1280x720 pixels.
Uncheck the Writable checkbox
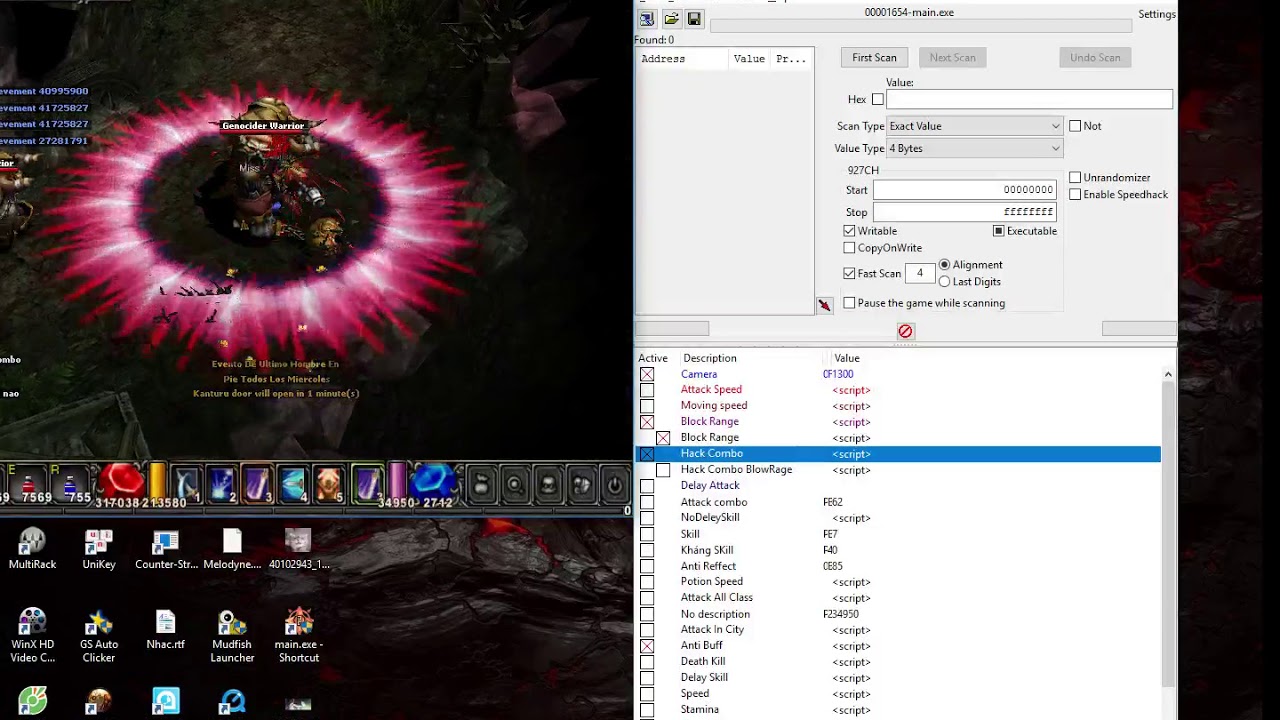849,231
